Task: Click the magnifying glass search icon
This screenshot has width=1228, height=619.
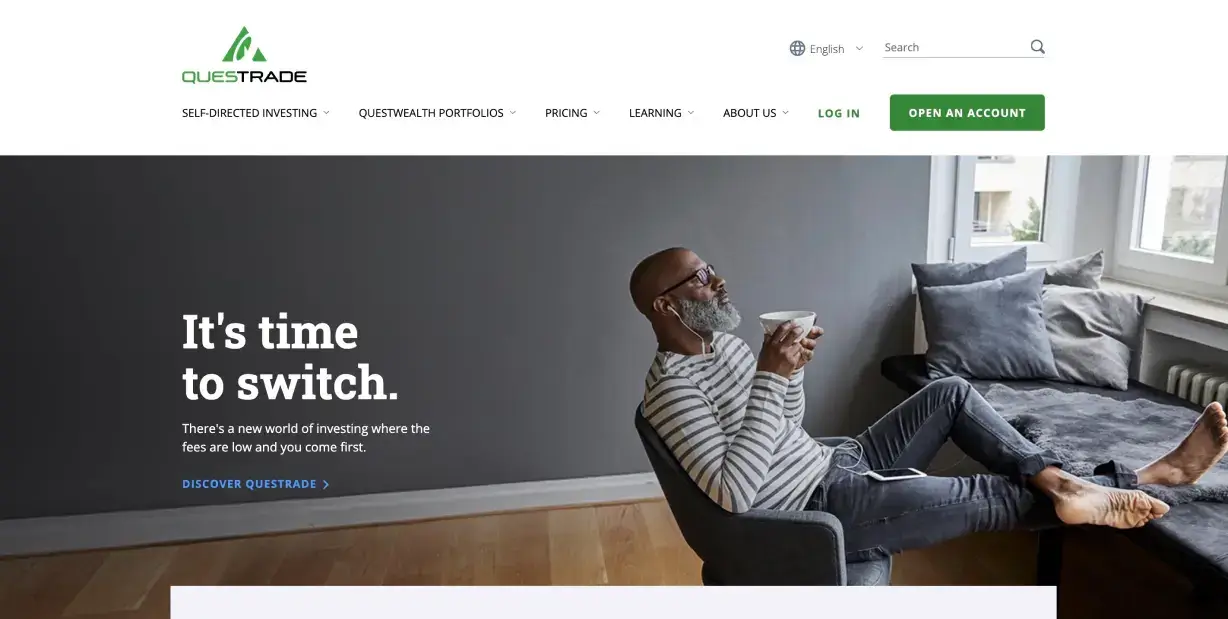Action: pos(1037,46)
